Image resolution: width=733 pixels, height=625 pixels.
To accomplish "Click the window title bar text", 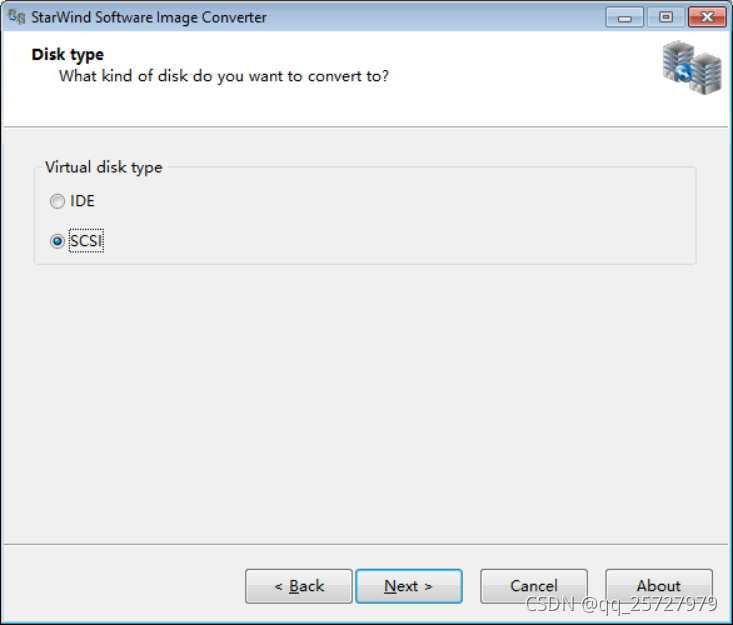I will pos(150,18).
